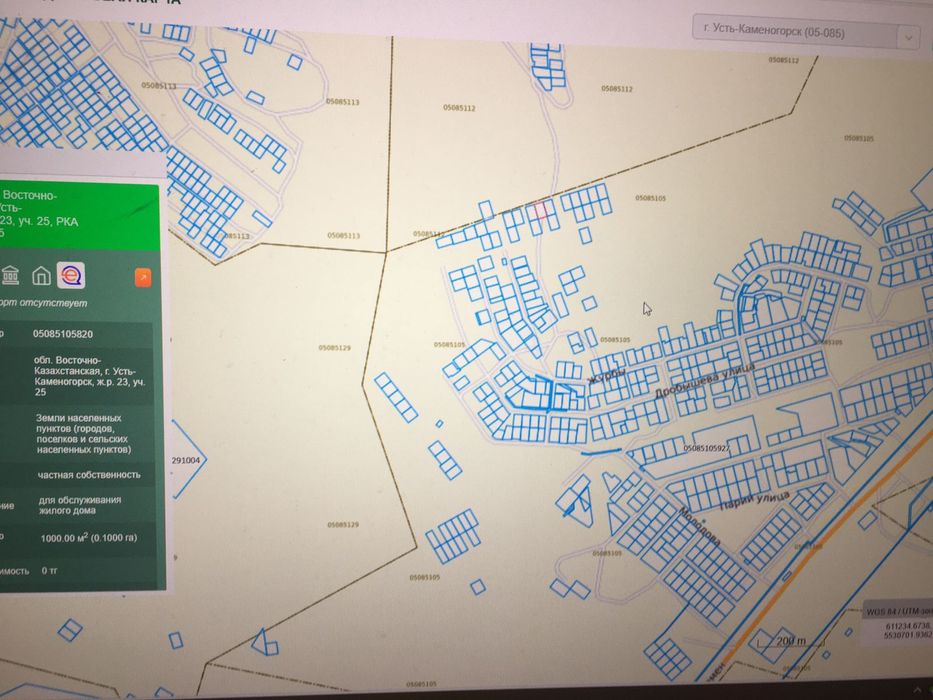Click the Дробышева улица street label
933x700 pixels.
(x=705, y=382)
